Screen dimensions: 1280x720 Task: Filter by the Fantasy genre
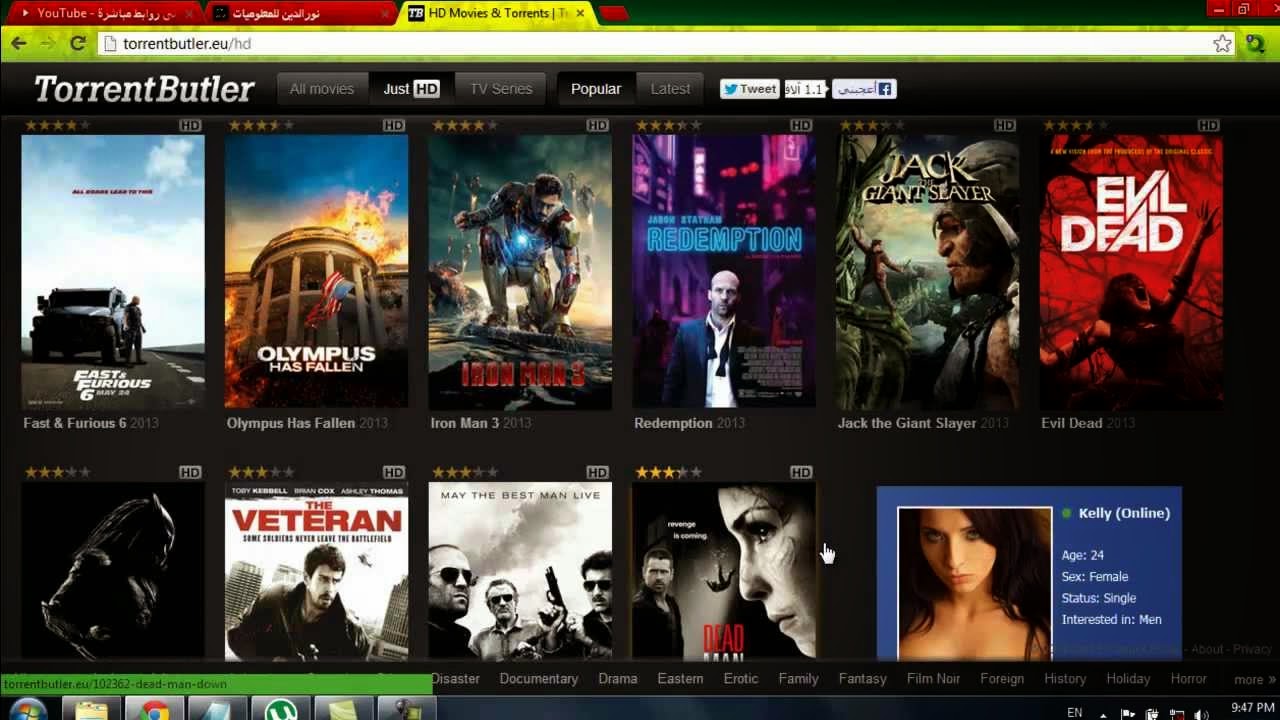[863, 679]
